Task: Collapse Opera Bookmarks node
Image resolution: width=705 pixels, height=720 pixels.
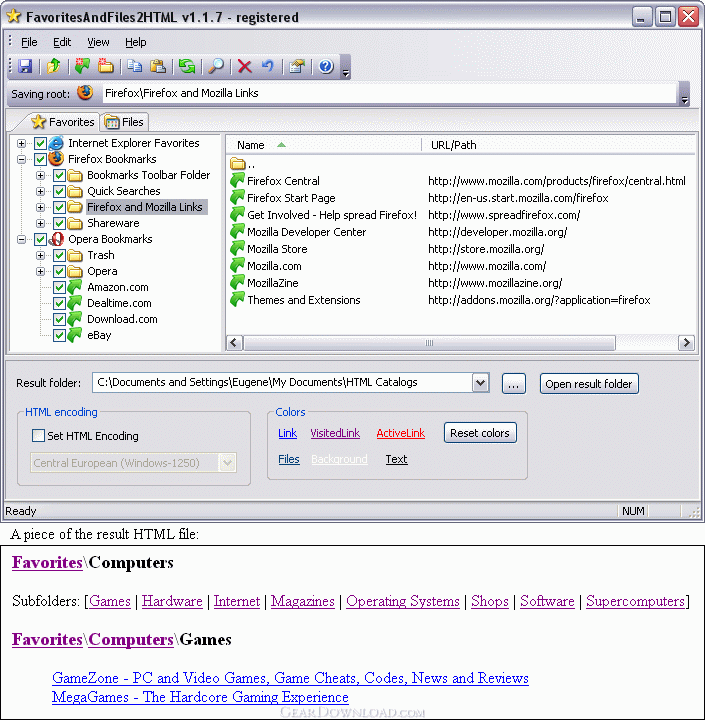Action: click(21, 239)
